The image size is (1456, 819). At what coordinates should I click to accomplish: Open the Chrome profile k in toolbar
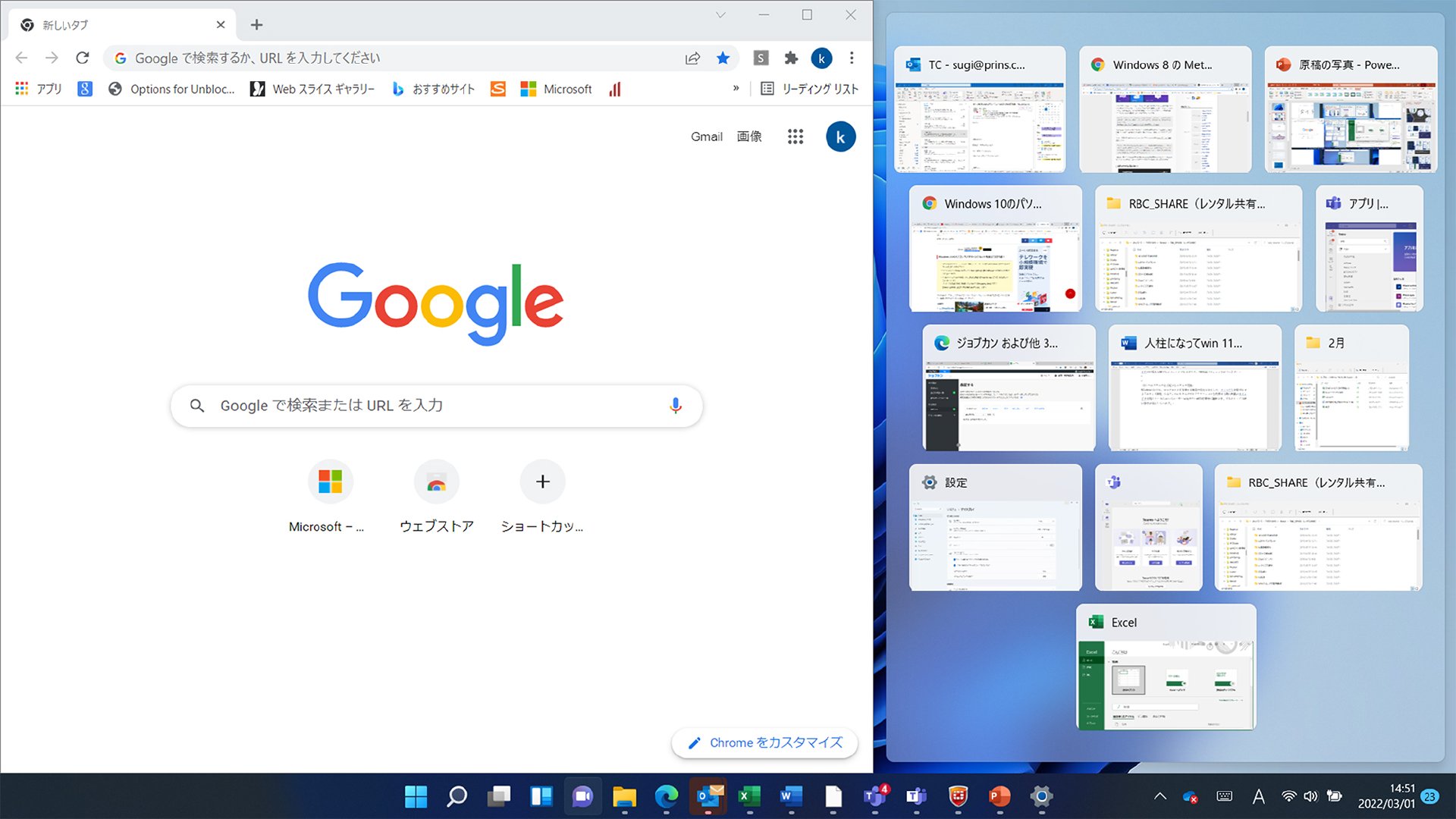821,58
